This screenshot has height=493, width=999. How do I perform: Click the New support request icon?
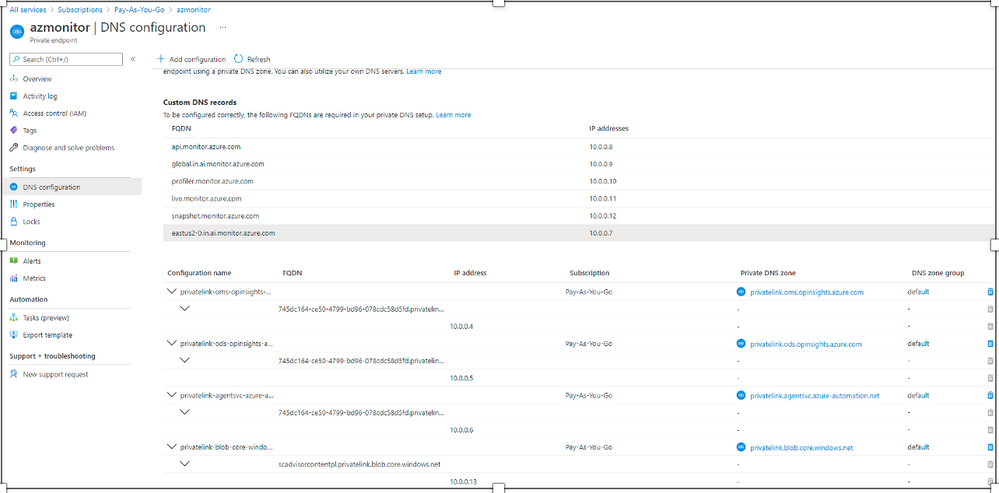(13, 375)
